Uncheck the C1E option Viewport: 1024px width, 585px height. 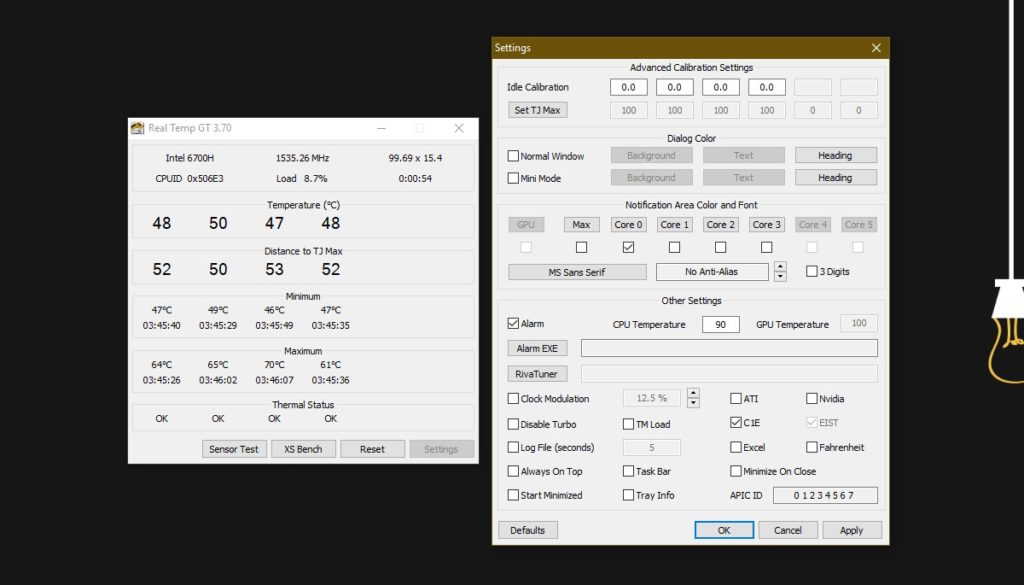(735, 421)
